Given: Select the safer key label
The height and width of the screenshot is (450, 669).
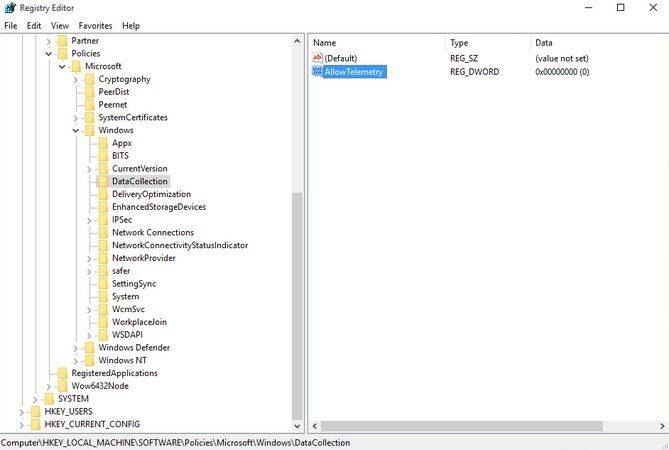Looking at the screenshot, I should point(121,271).
